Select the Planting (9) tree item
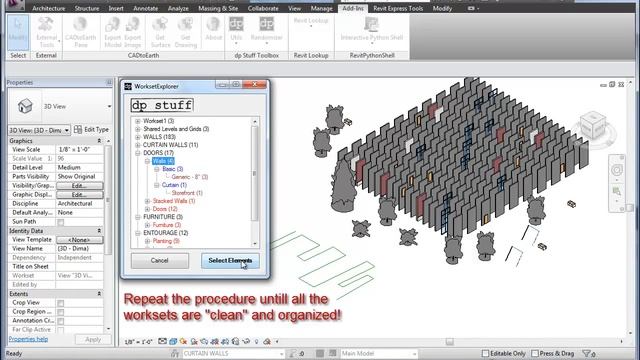 (x=166, y=241)
